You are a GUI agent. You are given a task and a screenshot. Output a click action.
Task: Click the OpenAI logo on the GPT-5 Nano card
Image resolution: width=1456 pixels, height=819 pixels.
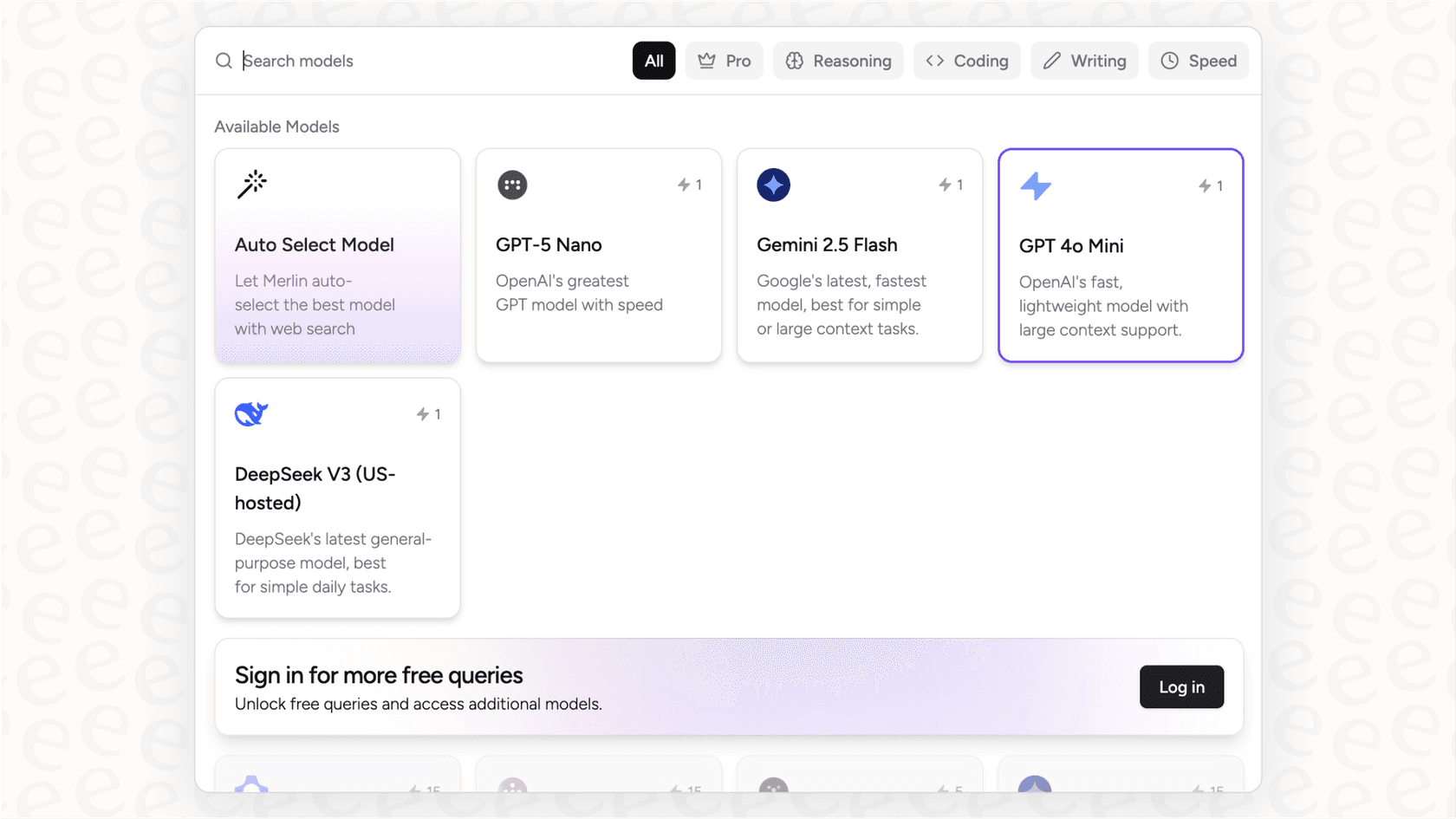click(511, 185)
